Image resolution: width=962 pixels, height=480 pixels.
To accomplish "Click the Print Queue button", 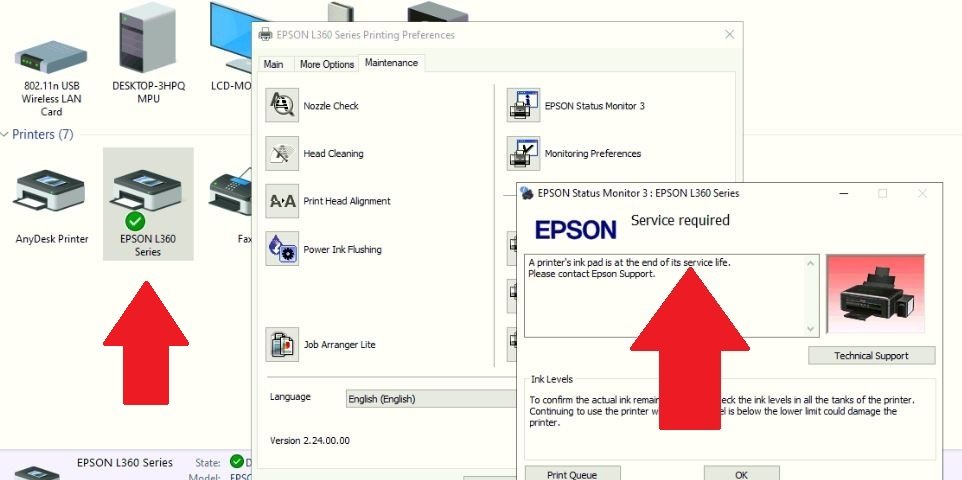I will [x=572, y=474].
